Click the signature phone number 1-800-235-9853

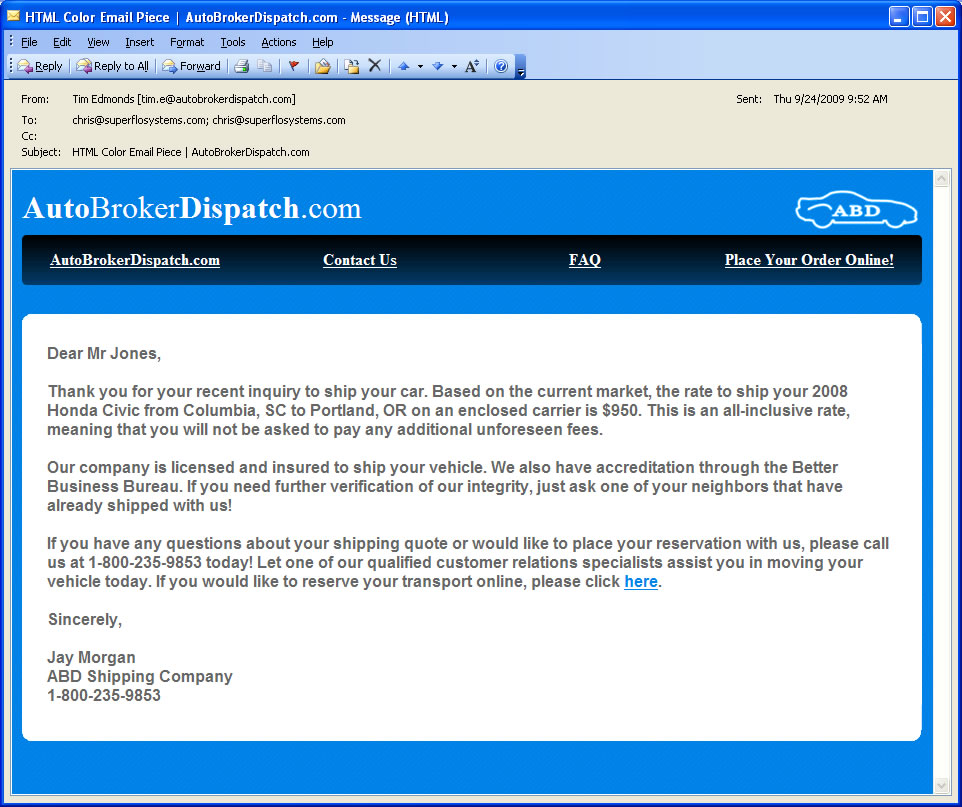pyautogui.click(x=104, y=695)
